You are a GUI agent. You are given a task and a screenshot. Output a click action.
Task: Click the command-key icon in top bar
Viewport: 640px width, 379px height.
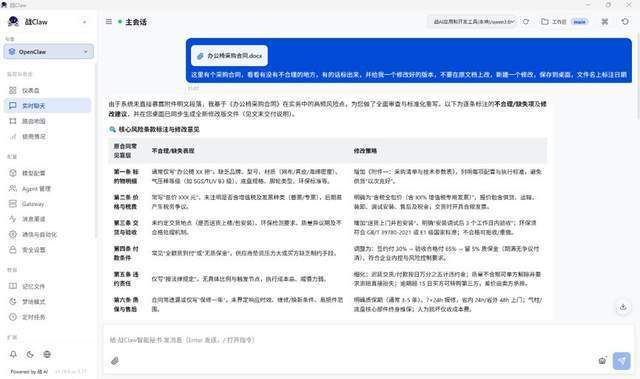[x=605, y=22]
